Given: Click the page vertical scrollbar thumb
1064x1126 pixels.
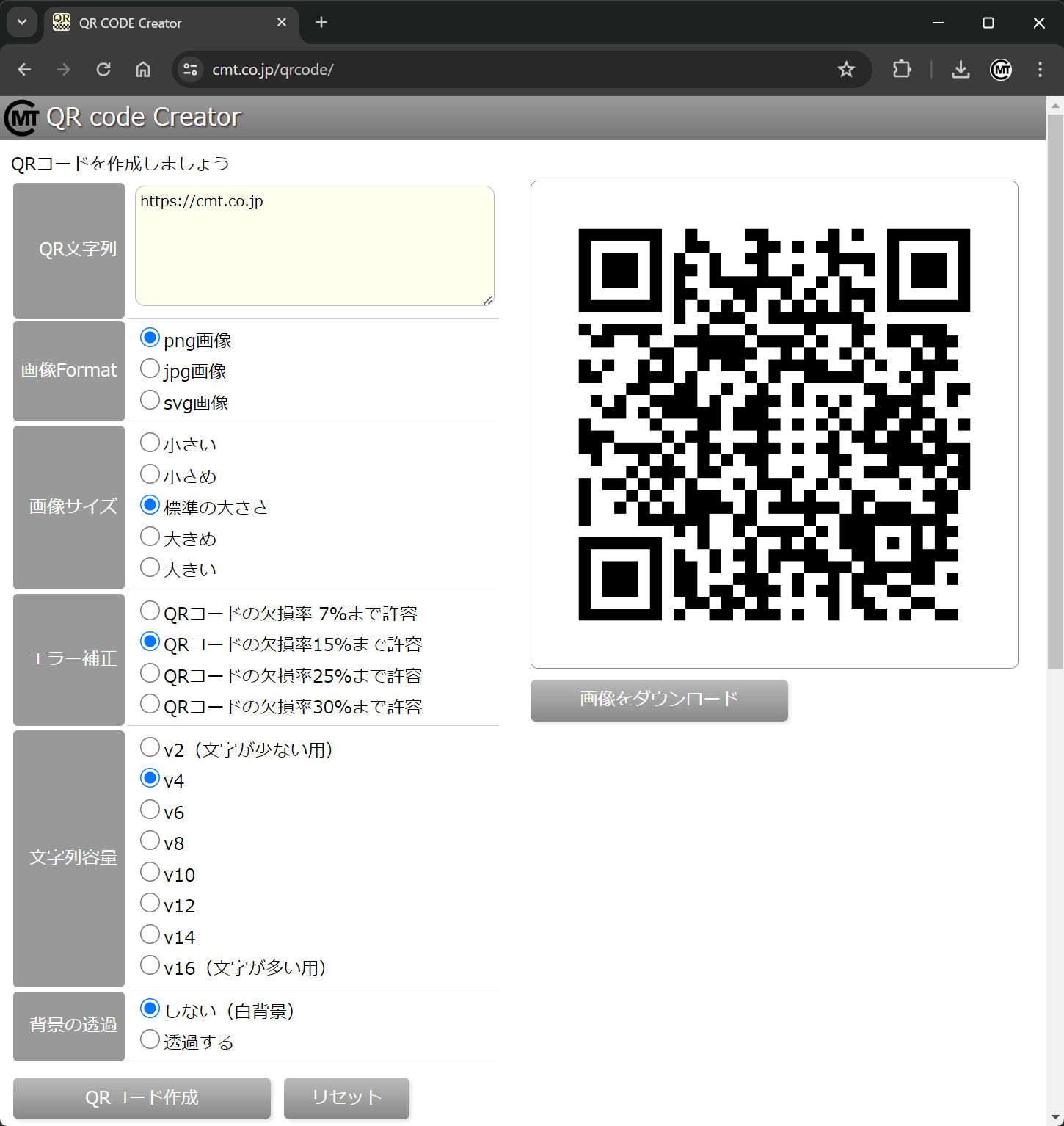Looking at the screenshot, I should [1055, 391].
